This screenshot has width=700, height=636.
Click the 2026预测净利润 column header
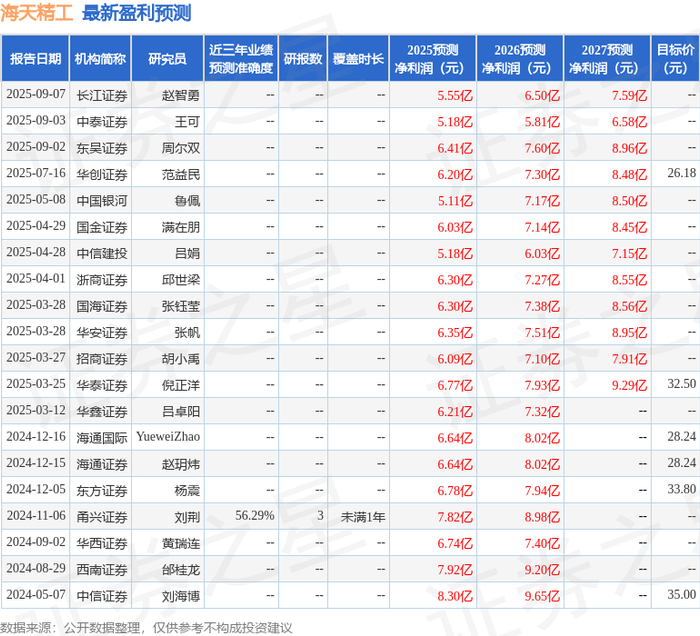click(x=520, y=58)
